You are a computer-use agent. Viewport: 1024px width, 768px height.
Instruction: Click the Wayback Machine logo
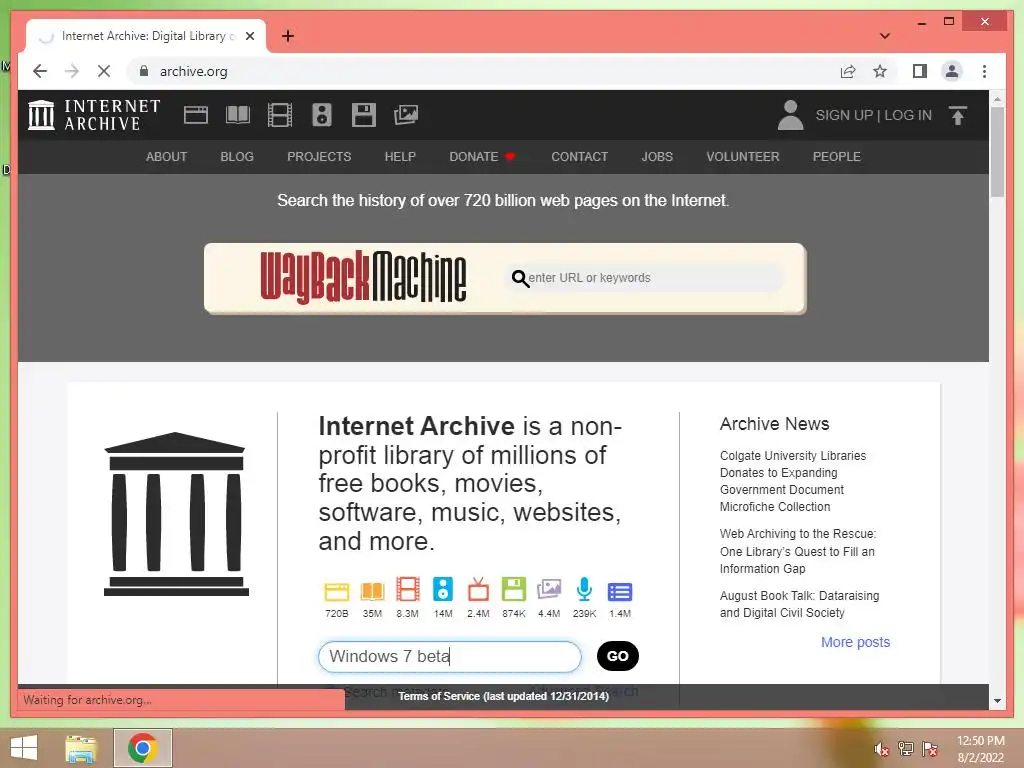click(363, 278)
